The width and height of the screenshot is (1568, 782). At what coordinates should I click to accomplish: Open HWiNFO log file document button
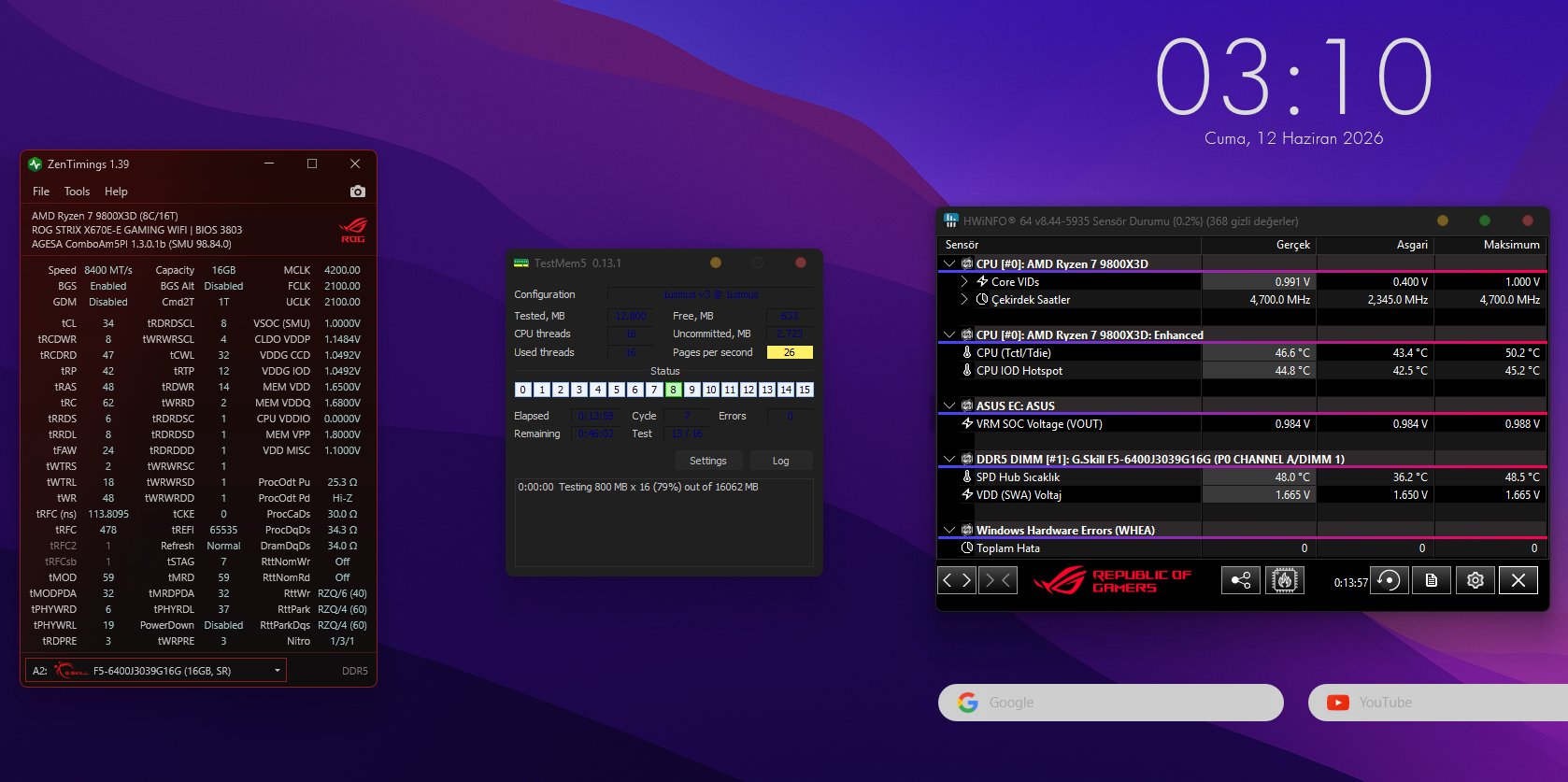(1432, 580)
